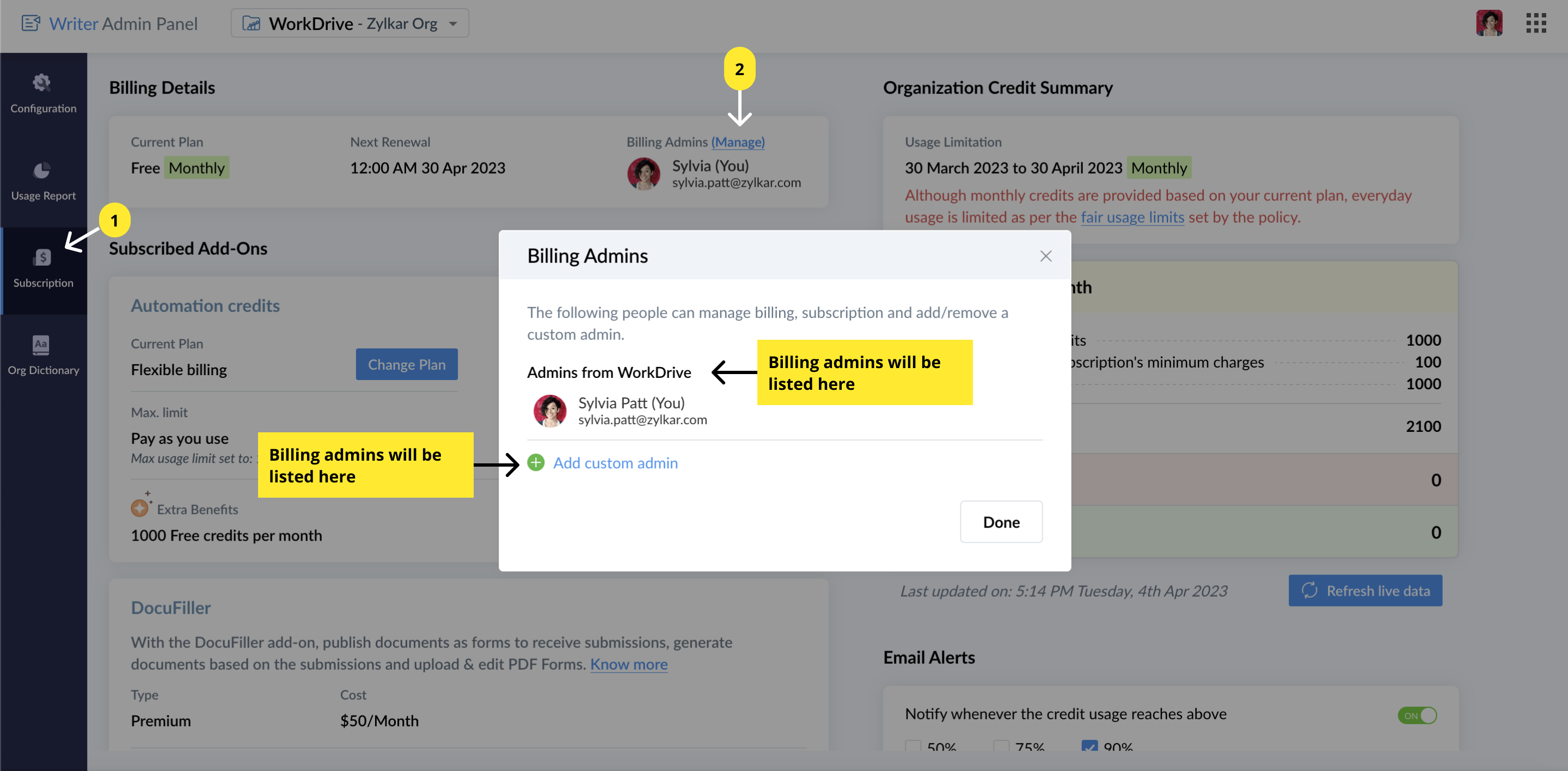This screenshot has width=1568, height=771.
Task: Click the Refresh live data button
Action: point(1365,590)
